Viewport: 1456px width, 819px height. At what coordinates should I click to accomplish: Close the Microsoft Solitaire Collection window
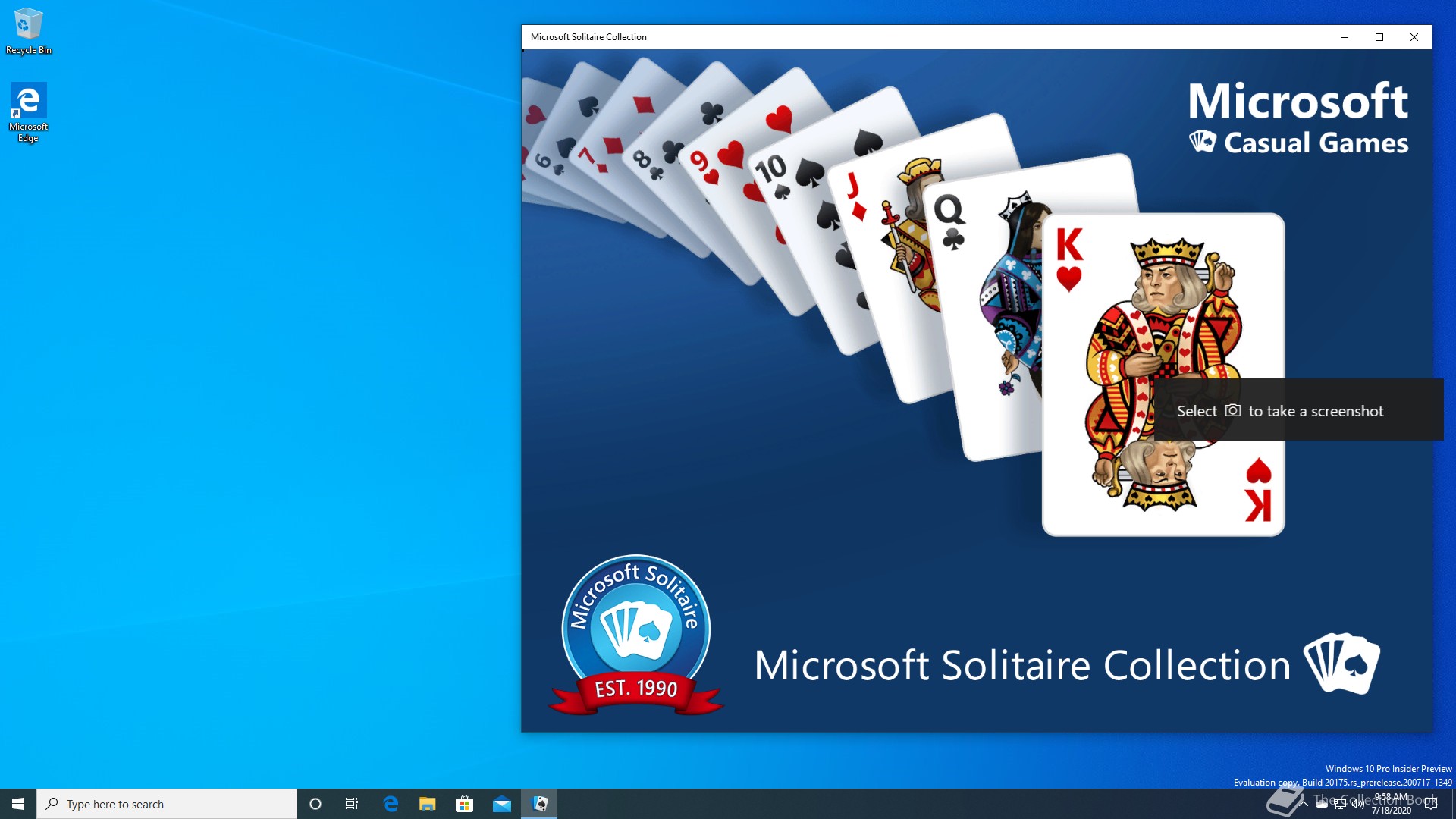[1414, 37]
